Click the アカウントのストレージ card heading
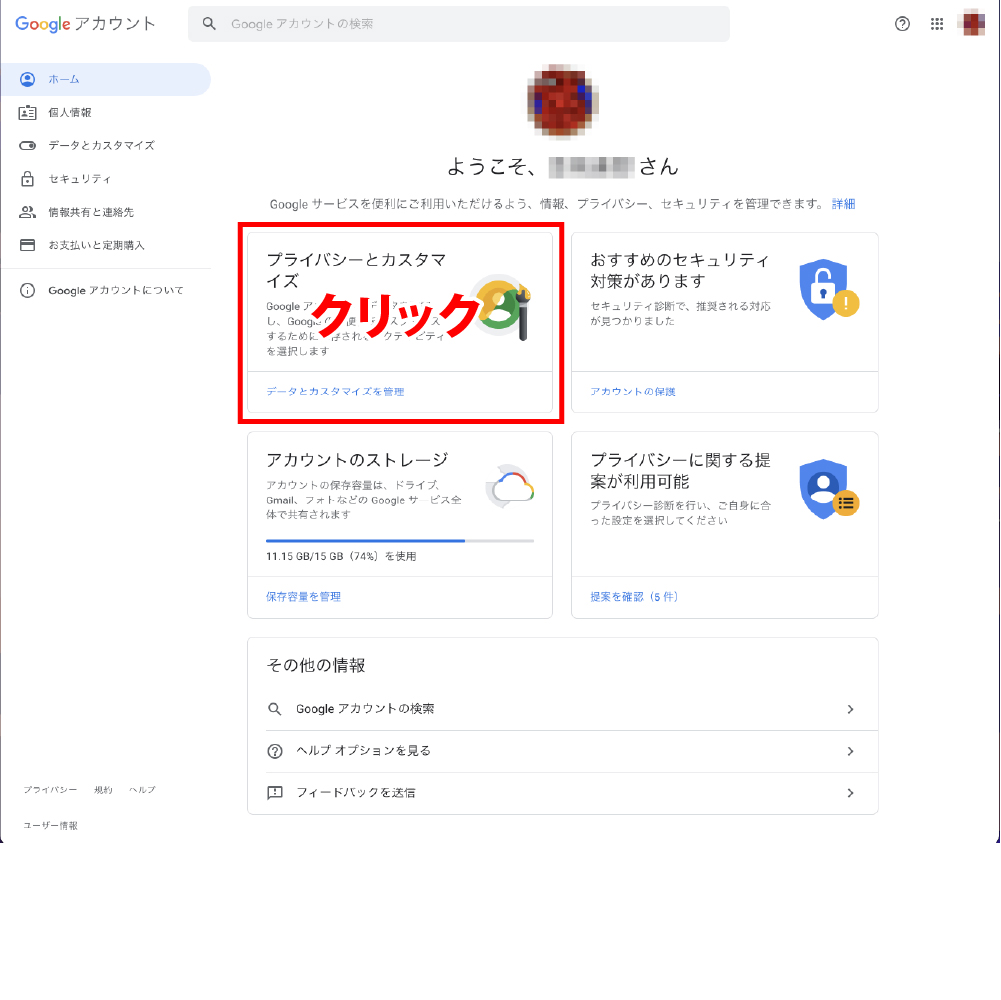This screenshot has height=1000, width=1001. click(358, 460)
